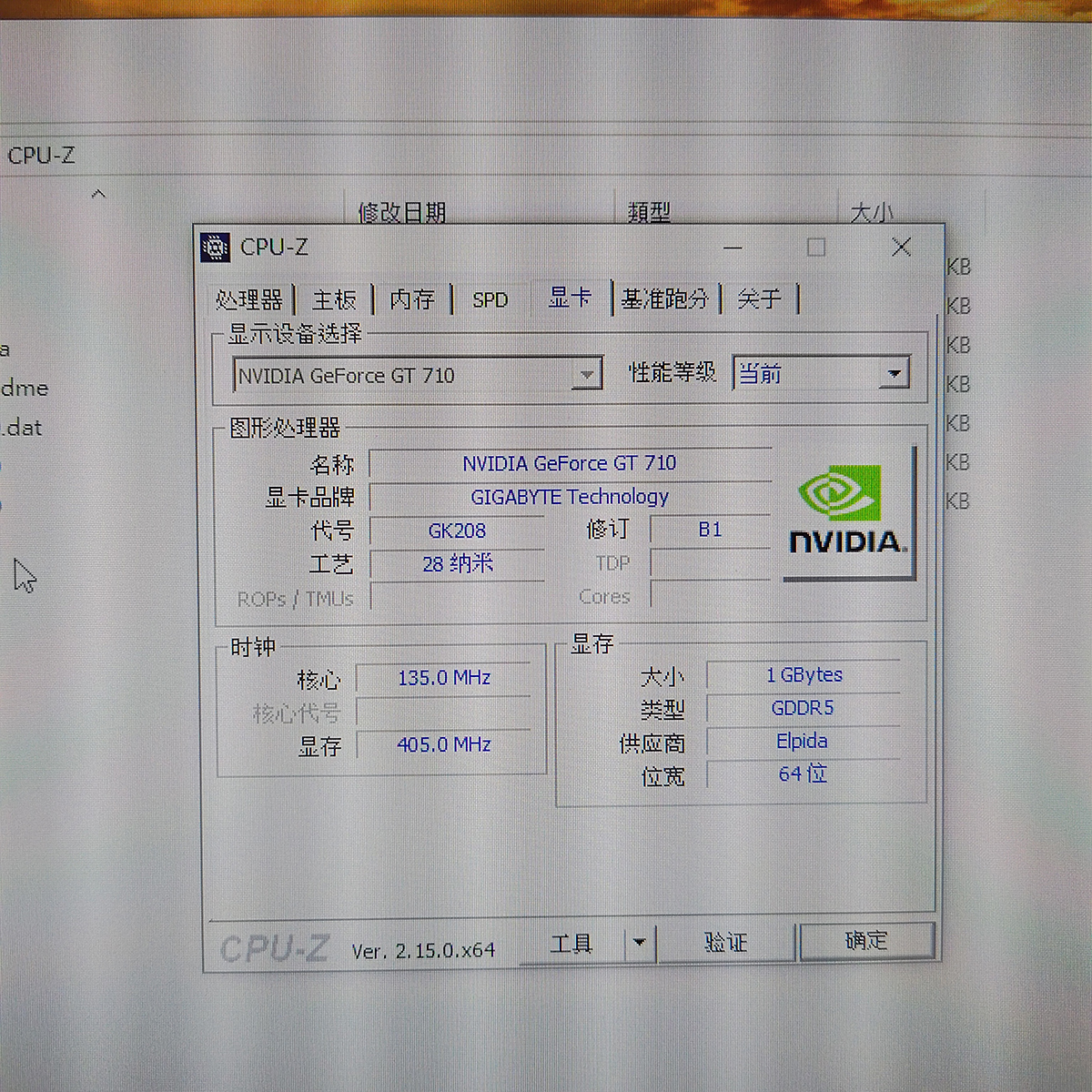Click the NVIDIA logo image
The height and width of the screenshot is (1092, 1092).
tap(846, 511)
